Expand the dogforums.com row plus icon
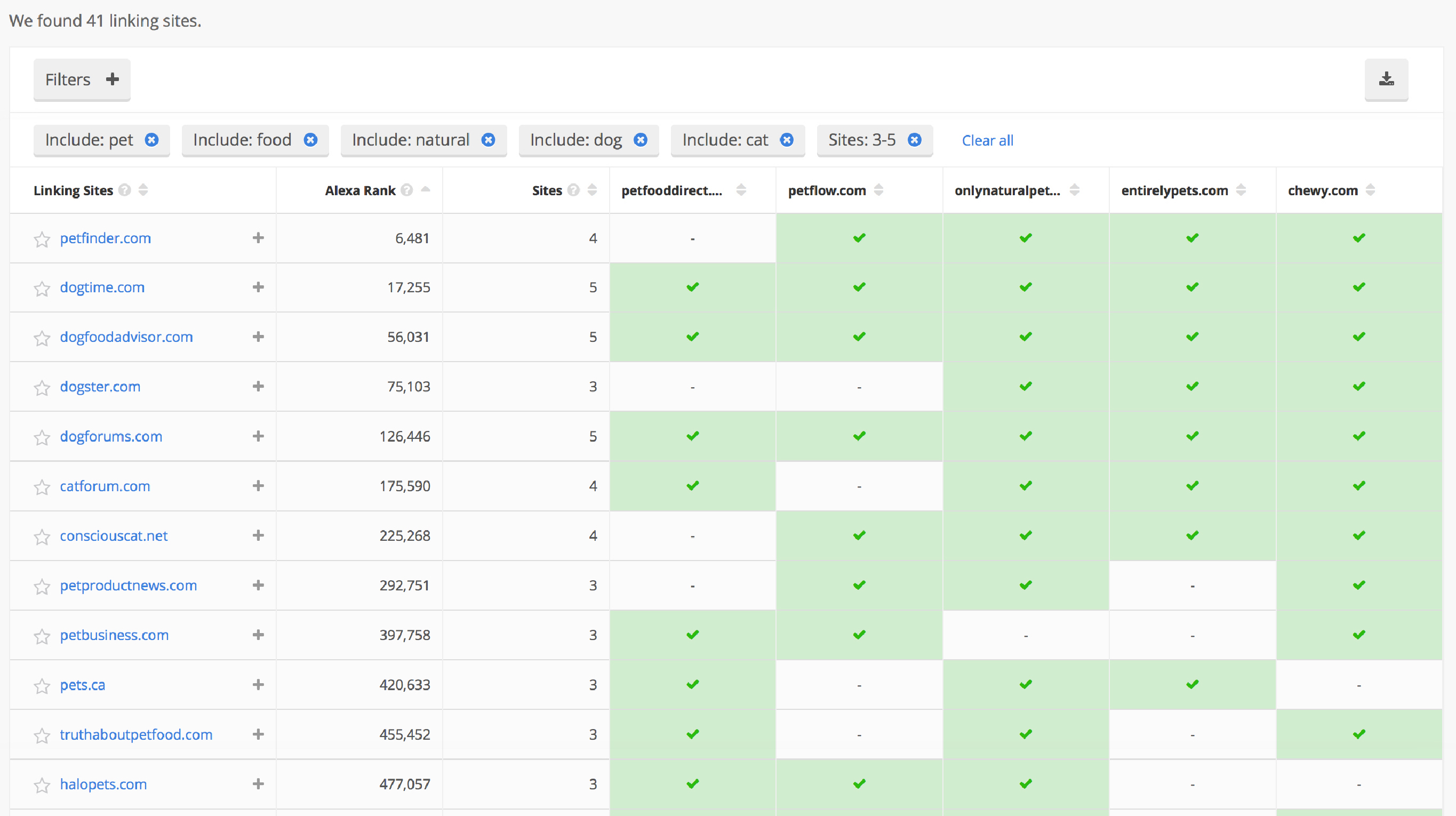This screenshot has width=1456, height=816. [x=258, y=436]
